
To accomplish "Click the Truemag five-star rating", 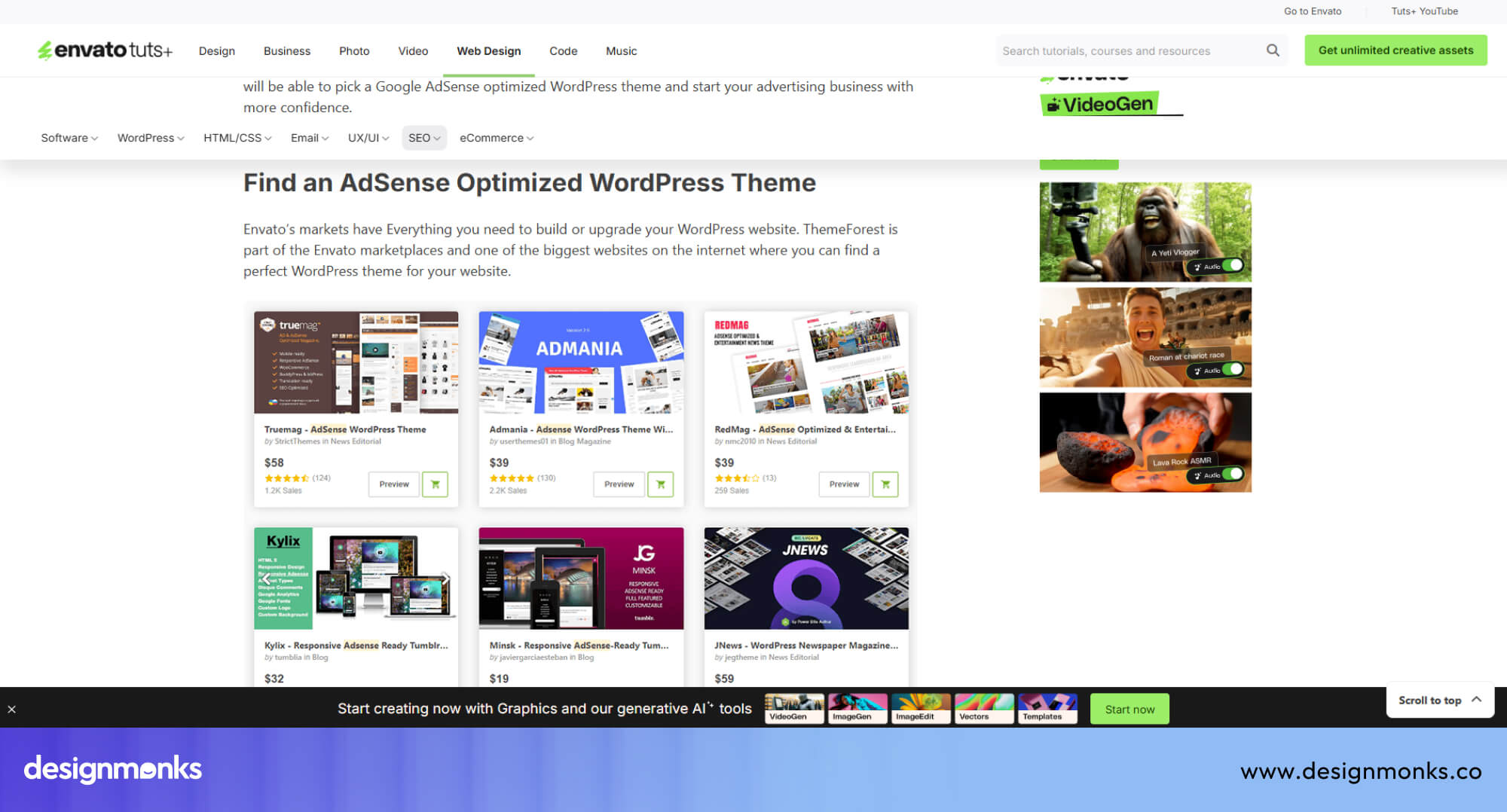I will (x=286, y=478).
